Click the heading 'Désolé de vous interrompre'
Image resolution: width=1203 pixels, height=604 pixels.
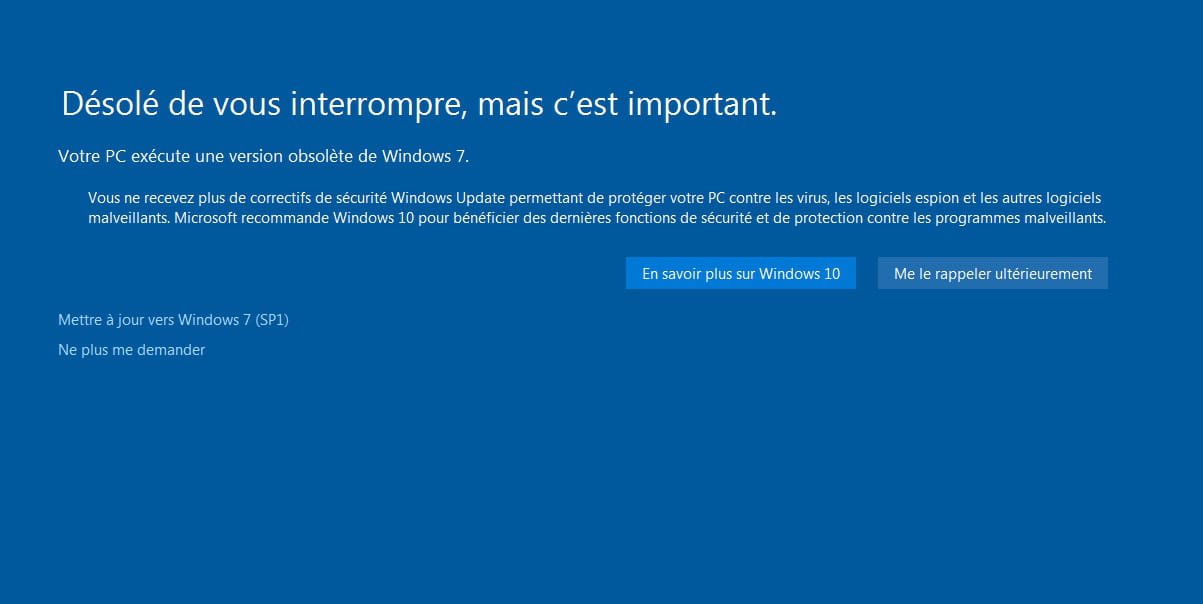pos(264,104)
